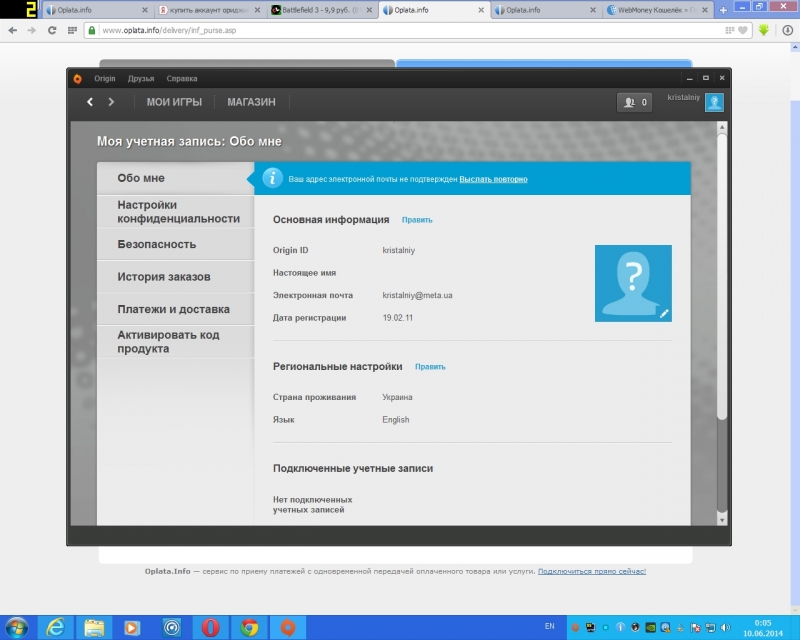Click the browser forward arrow
Viewport: 800px width, 640px height.
click(32, 31)
